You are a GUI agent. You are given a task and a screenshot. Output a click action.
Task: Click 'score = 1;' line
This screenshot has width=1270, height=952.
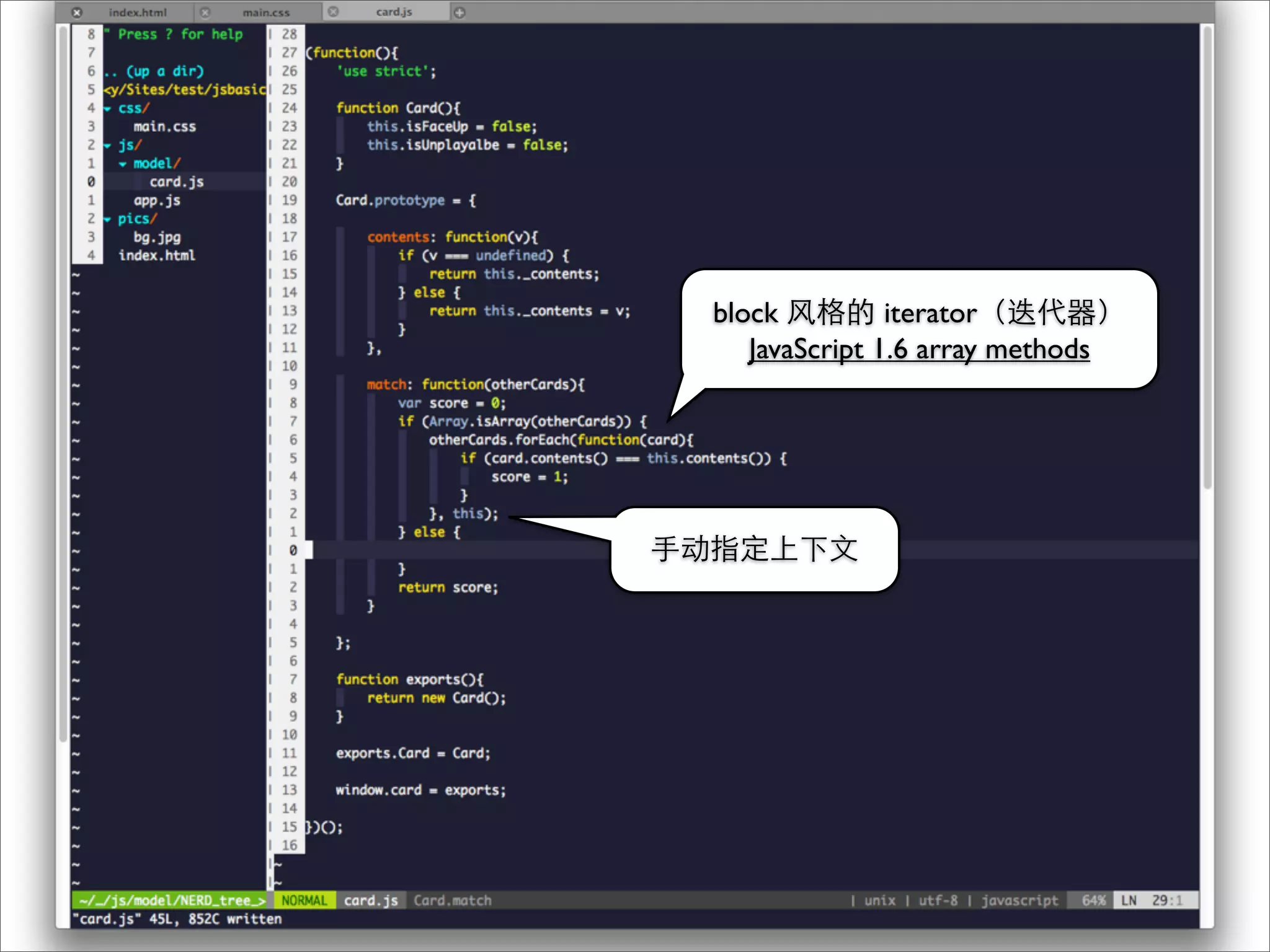click(x=530, y=477)
